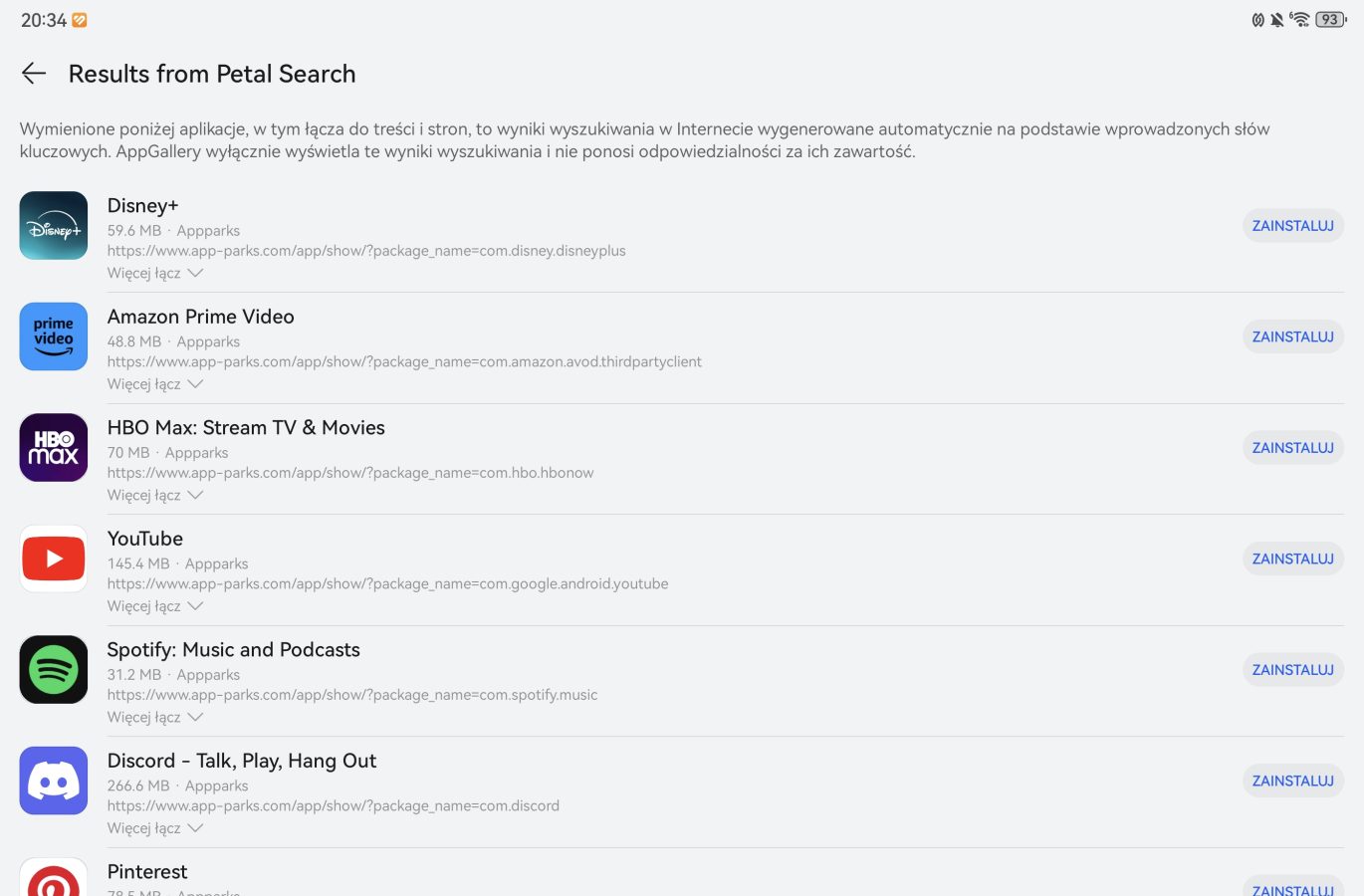This screenshot has height=896, width=1364.
Task: Tap the battery indicator in status bar
Action: 1330,20
